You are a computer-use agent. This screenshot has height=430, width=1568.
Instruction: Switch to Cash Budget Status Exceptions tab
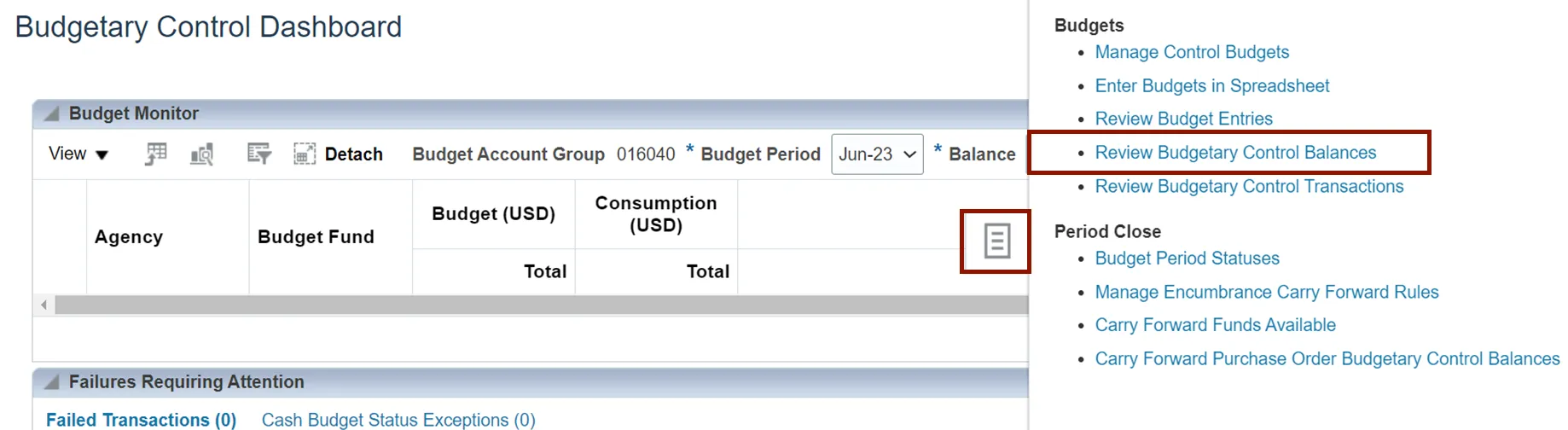point(398,420)
